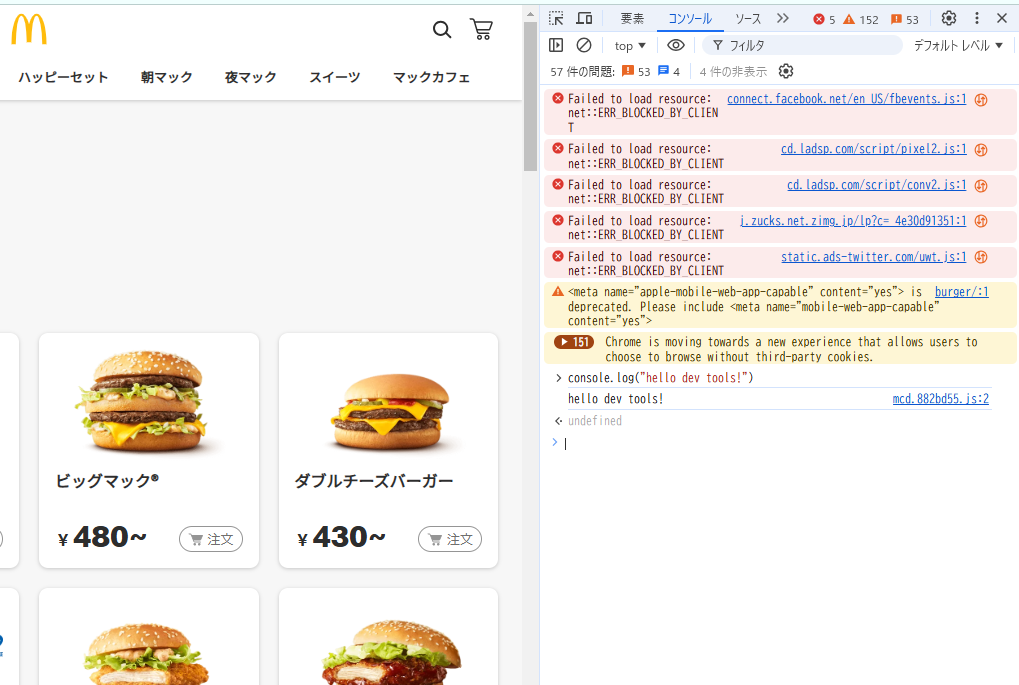The height and width of the screenshot is (685, 1019).
Task: Click the McDonald's golden arches logo
Action: point(29,29)
